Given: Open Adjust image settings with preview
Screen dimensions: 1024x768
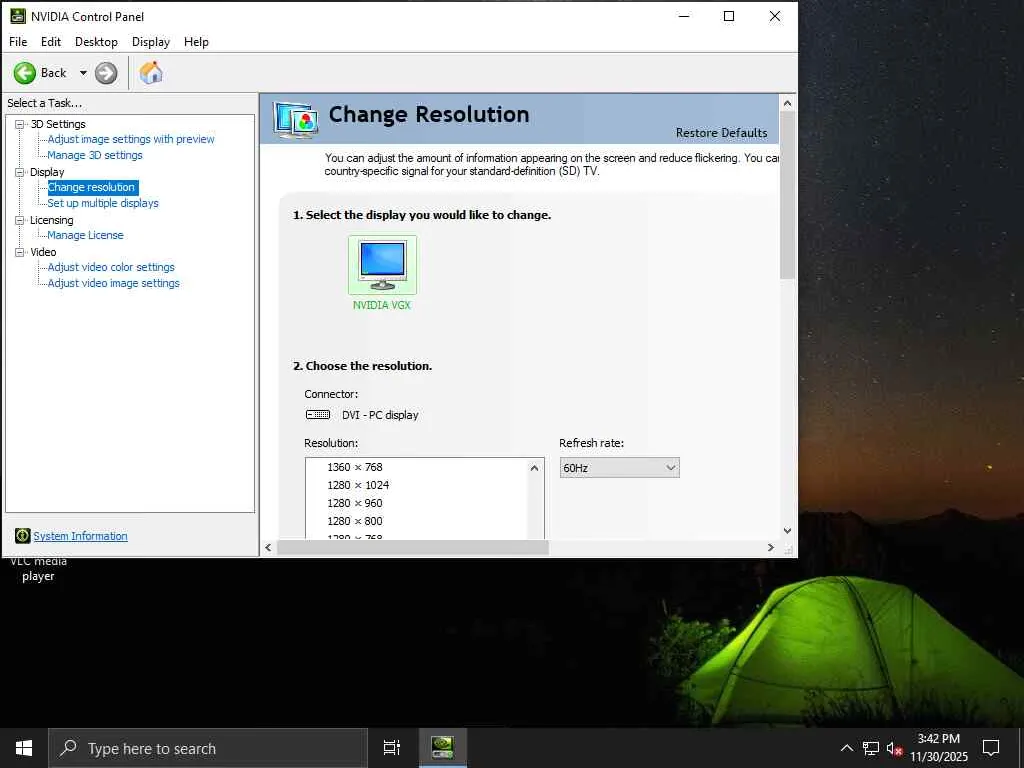Looking at the screenshot, I should point(131,139).
